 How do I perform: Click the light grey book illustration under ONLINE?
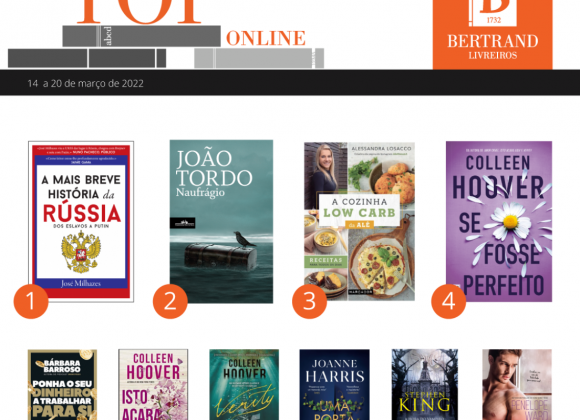click(259, 58)
